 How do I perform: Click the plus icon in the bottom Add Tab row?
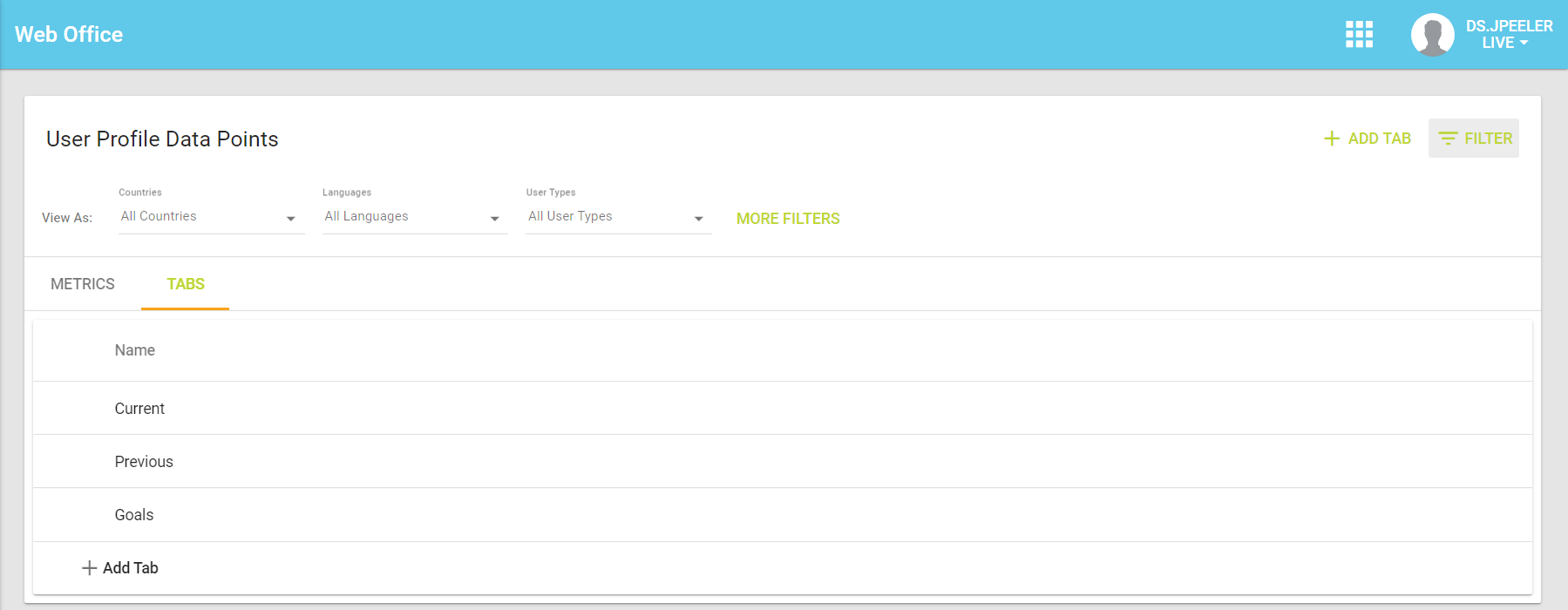[x=89, y=568]
